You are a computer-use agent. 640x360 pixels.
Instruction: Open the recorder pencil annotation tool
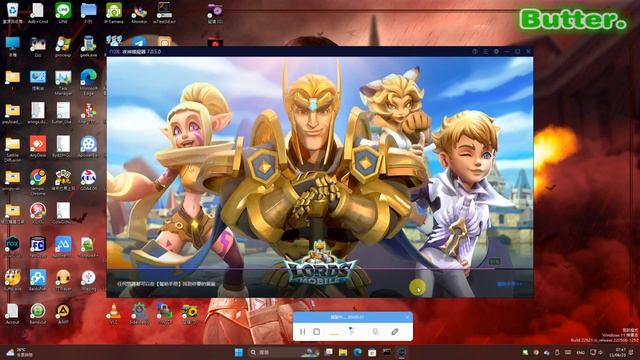click(x=394, y=332)
